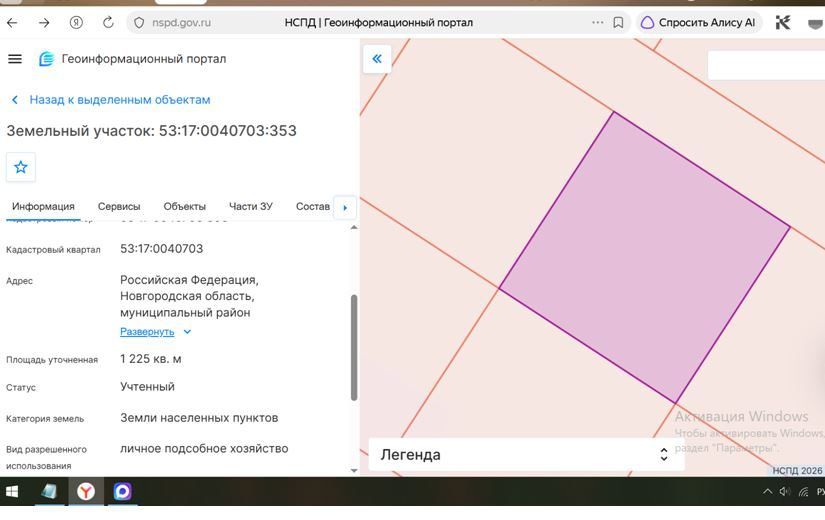Open the Windows Start menu

(12, 492)
